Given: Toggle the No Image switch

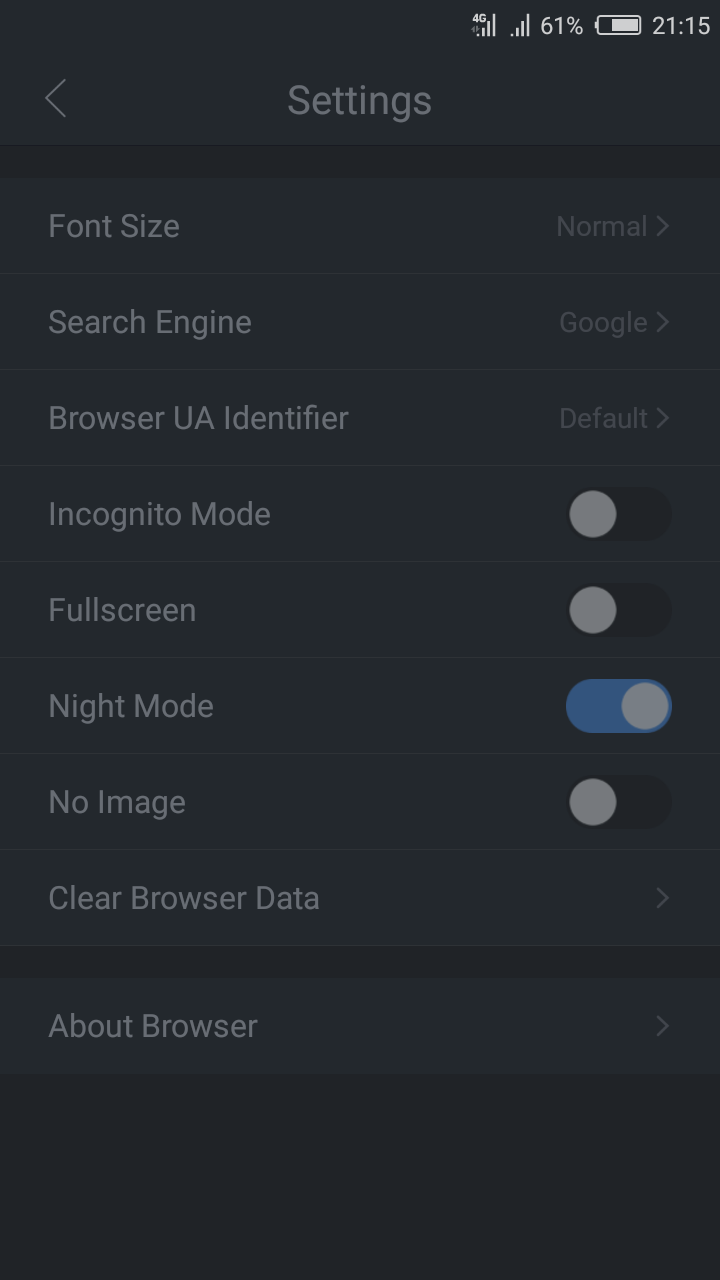Looking at the screenshot, I should (618, 802).
